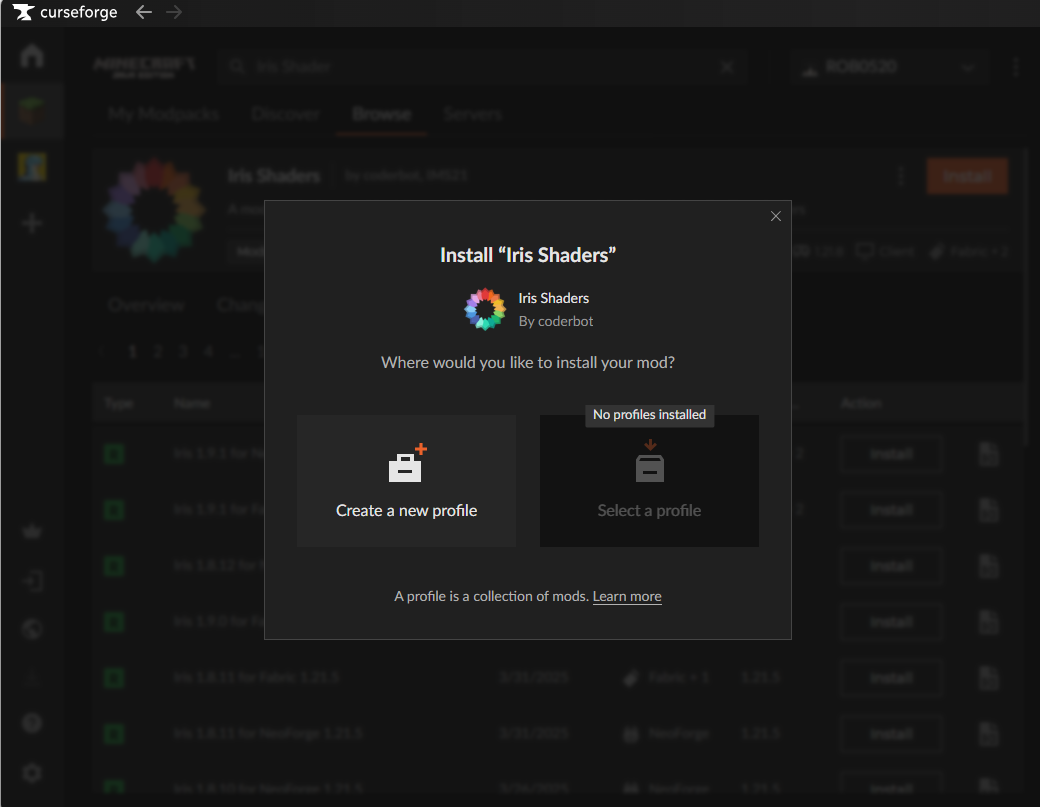The image size is (1040, 807).
Task: Open Home in the left sidebar
Action: point(32,55)
